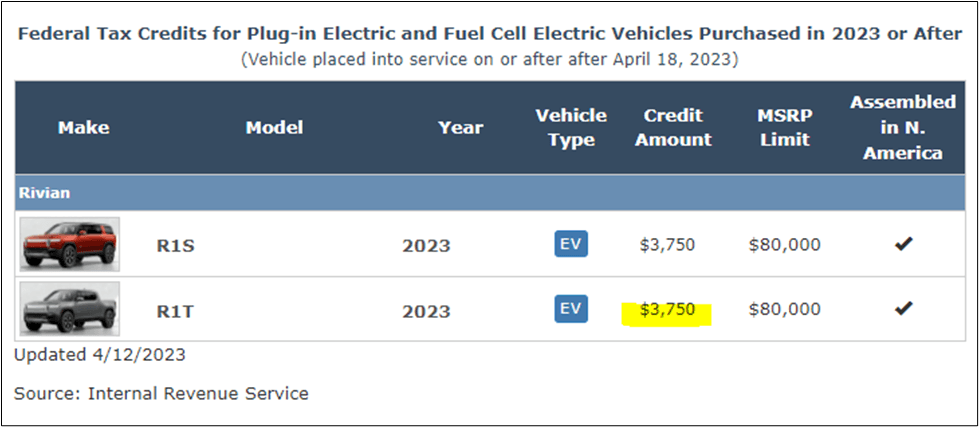This screenshot has height=427, width=979.
Task: Click the Source: Internal Revenue Service text
Action: [161, 393]
